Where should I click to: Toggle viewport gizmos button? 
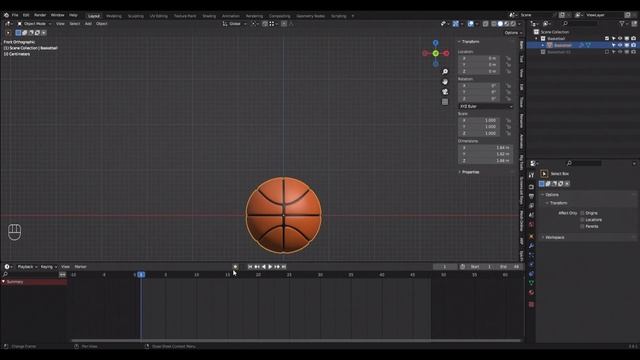[x=456, y=24]
